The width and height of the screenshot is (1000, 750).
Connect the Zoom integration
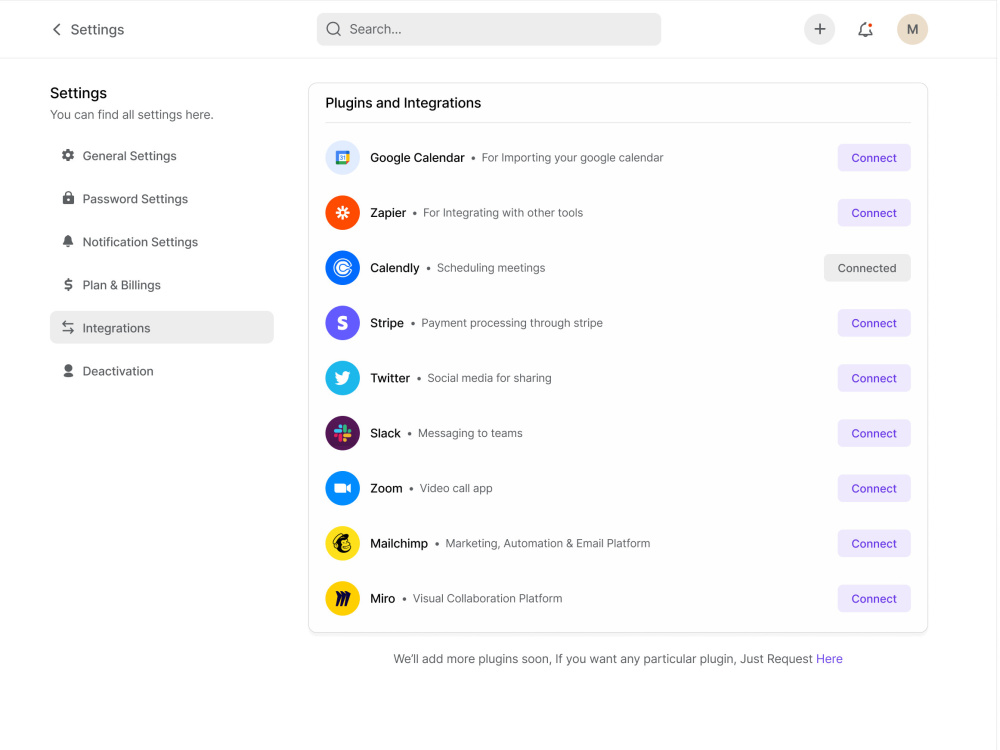tap(874, 489)
